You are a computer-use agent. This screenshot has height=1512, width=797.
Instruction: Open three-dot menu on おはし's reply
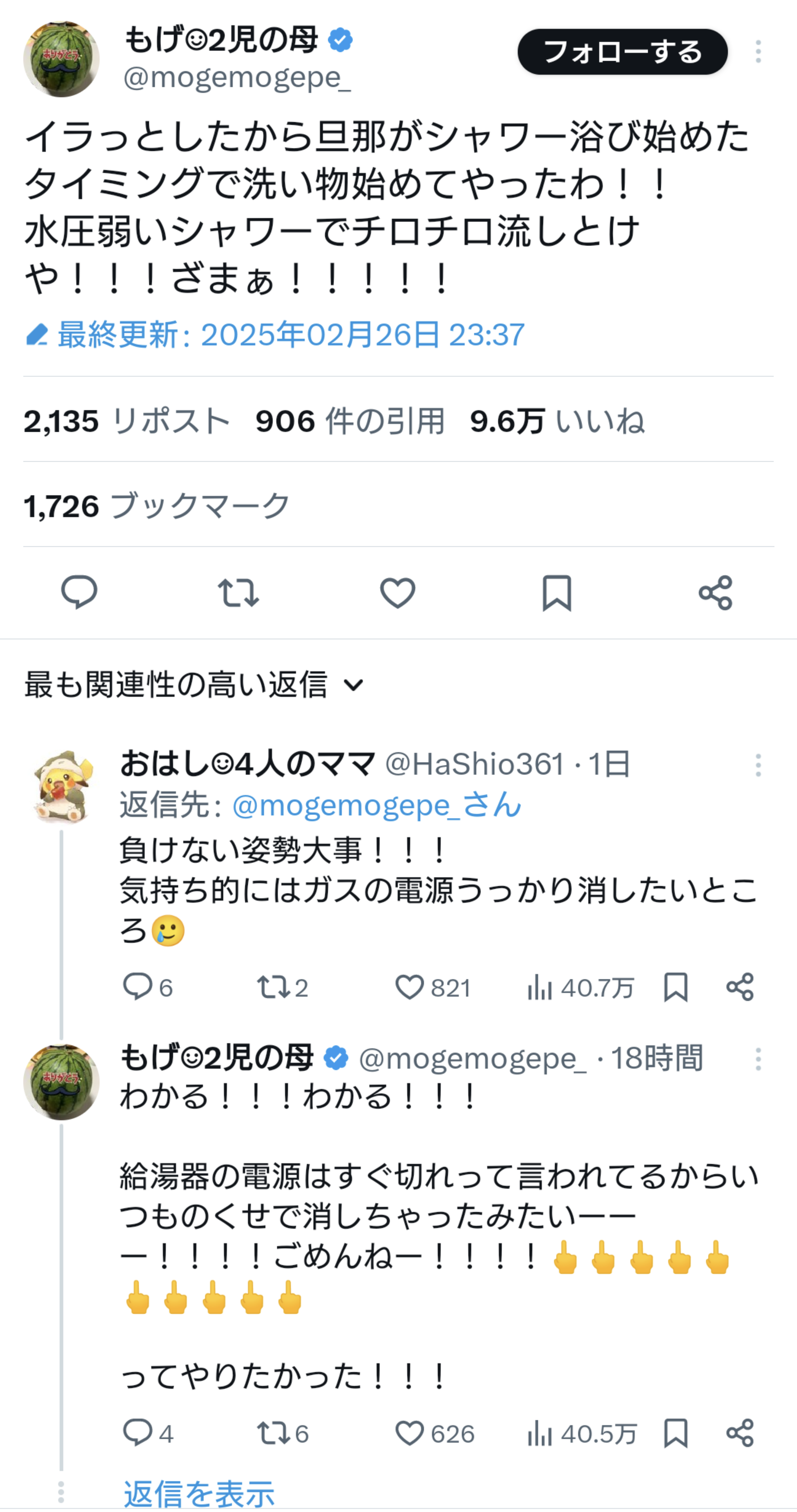coord(758,765)
